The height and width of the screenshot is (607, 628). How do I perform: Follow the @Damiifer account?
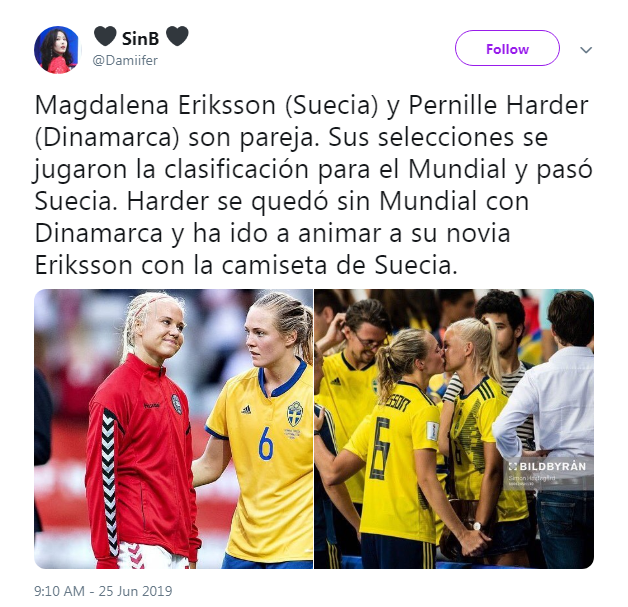[507, 48]
